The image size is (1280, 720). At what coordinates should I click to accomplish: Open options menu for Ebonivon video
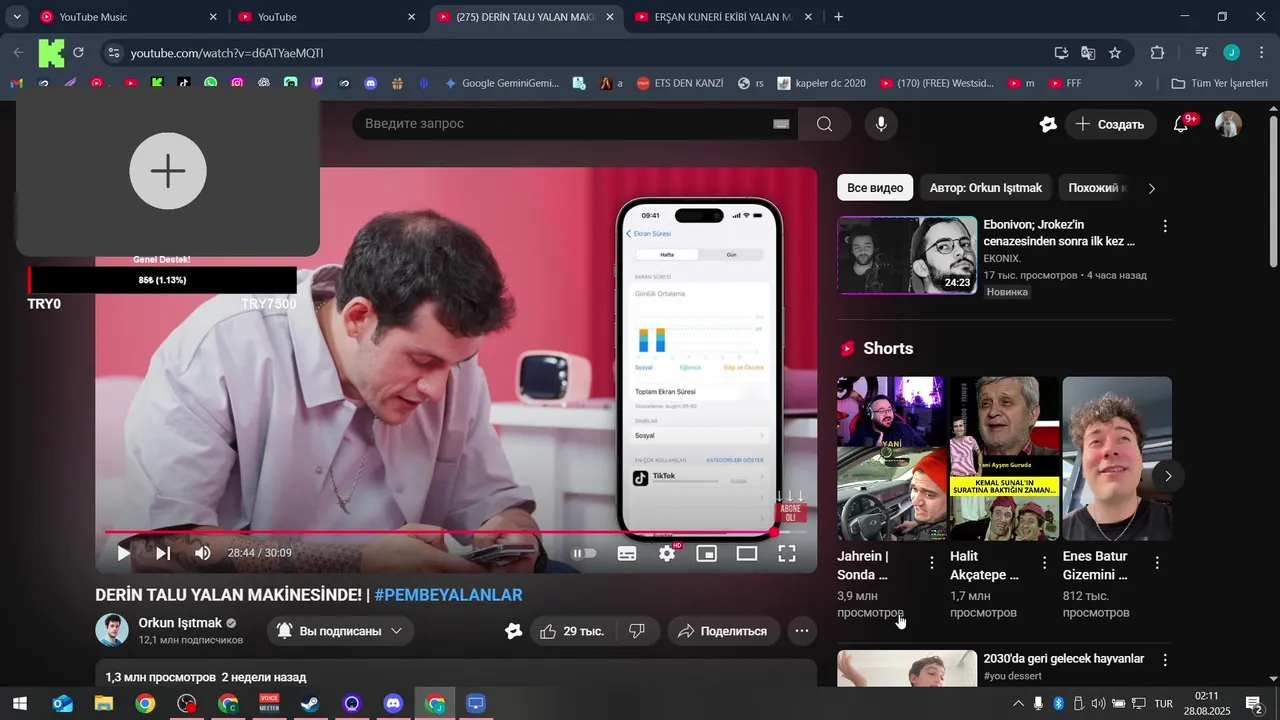[1164, 226]
